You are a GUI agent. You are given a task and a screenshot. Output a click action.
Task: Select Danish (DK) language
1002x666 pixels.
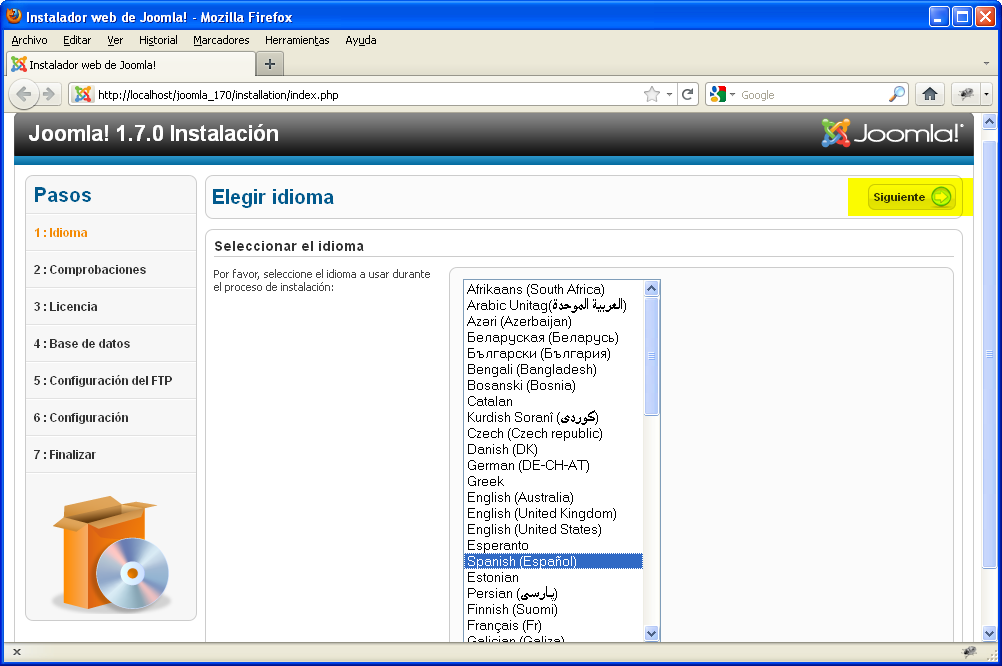point(553,449)
